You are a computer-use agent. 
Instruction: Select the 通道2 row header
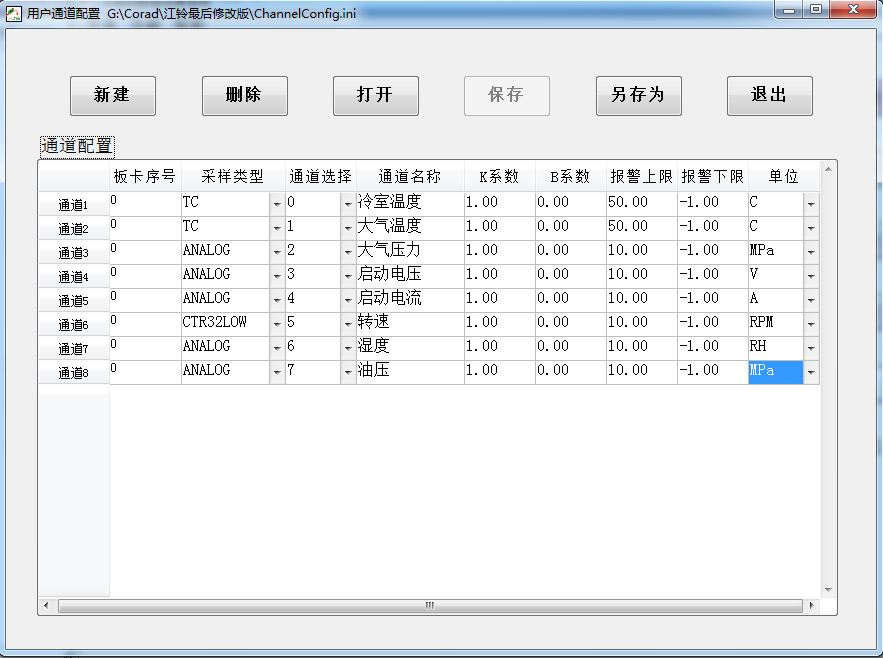74,229
